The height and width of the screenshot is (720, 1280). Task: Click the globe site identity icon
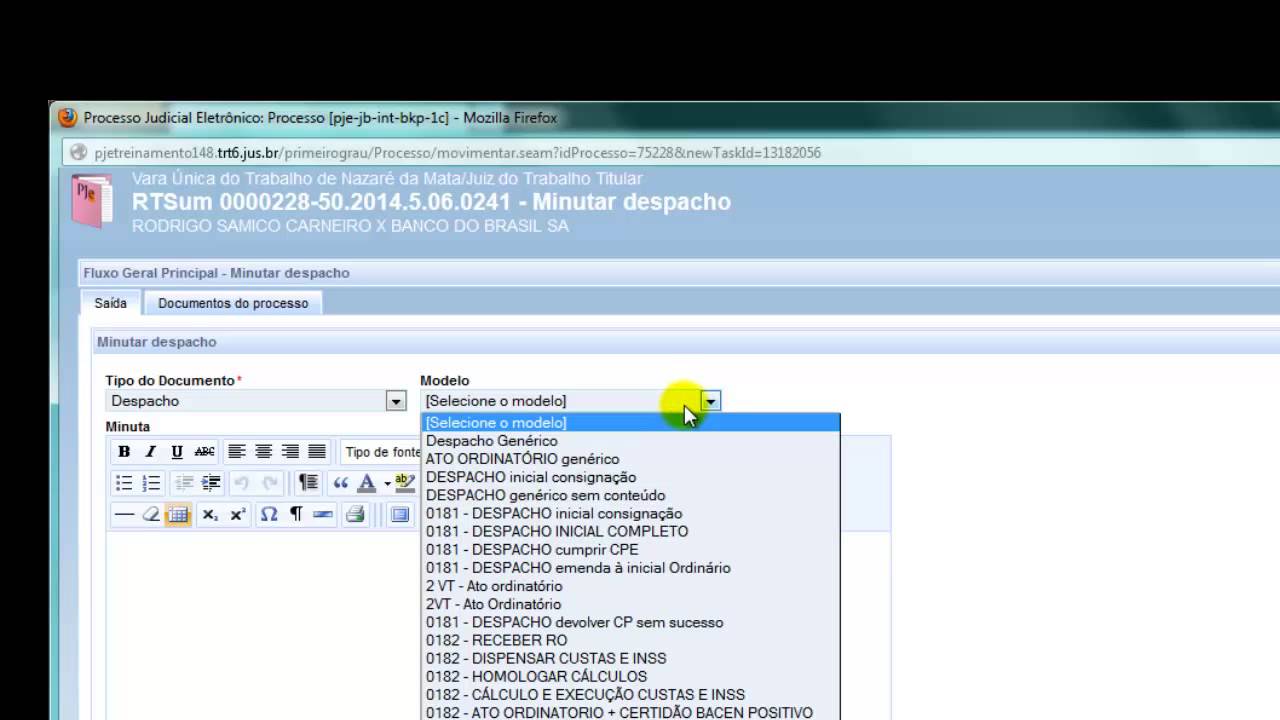pos(78,153)
